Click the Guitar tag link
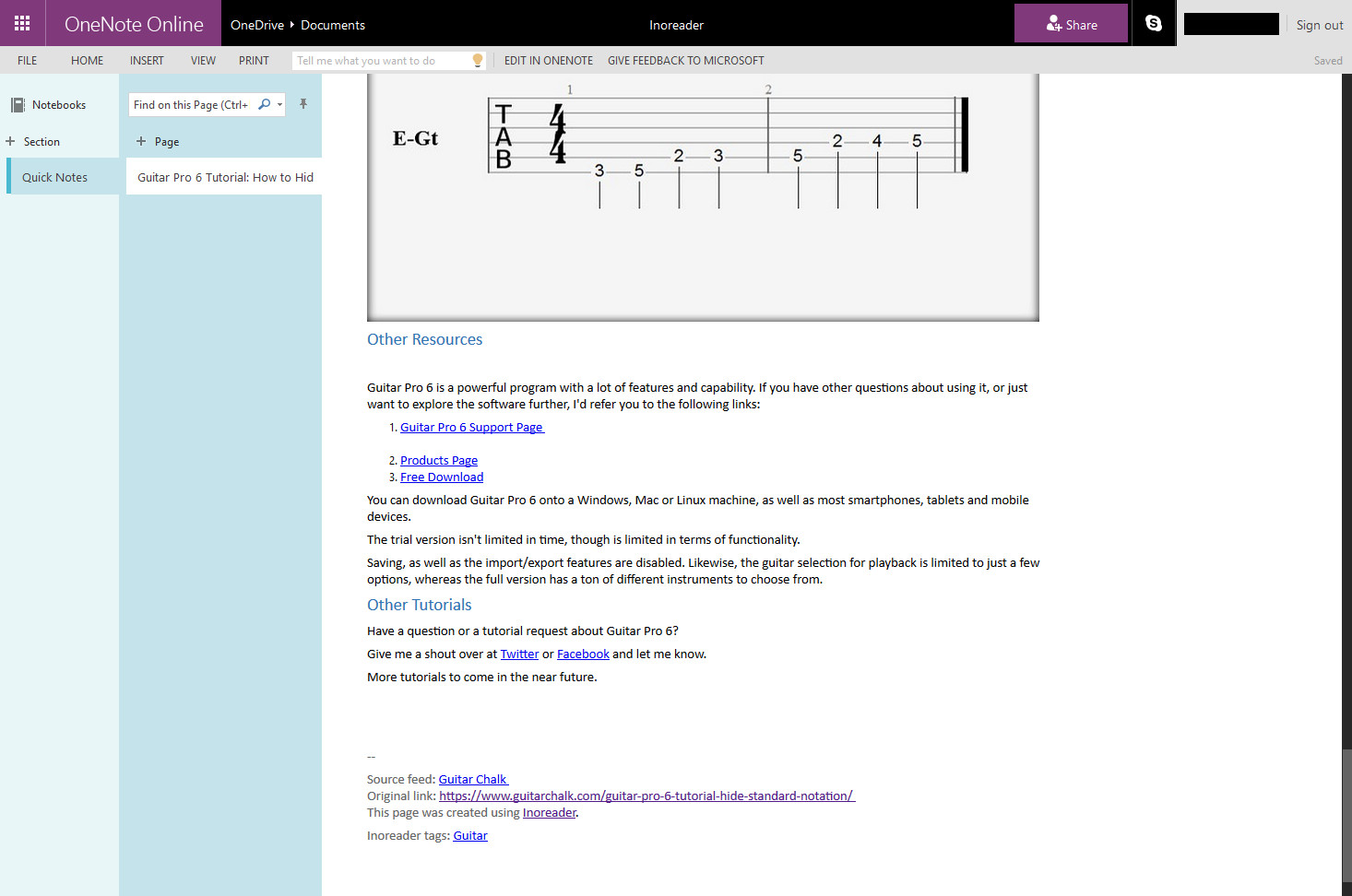 pos(470,835)
